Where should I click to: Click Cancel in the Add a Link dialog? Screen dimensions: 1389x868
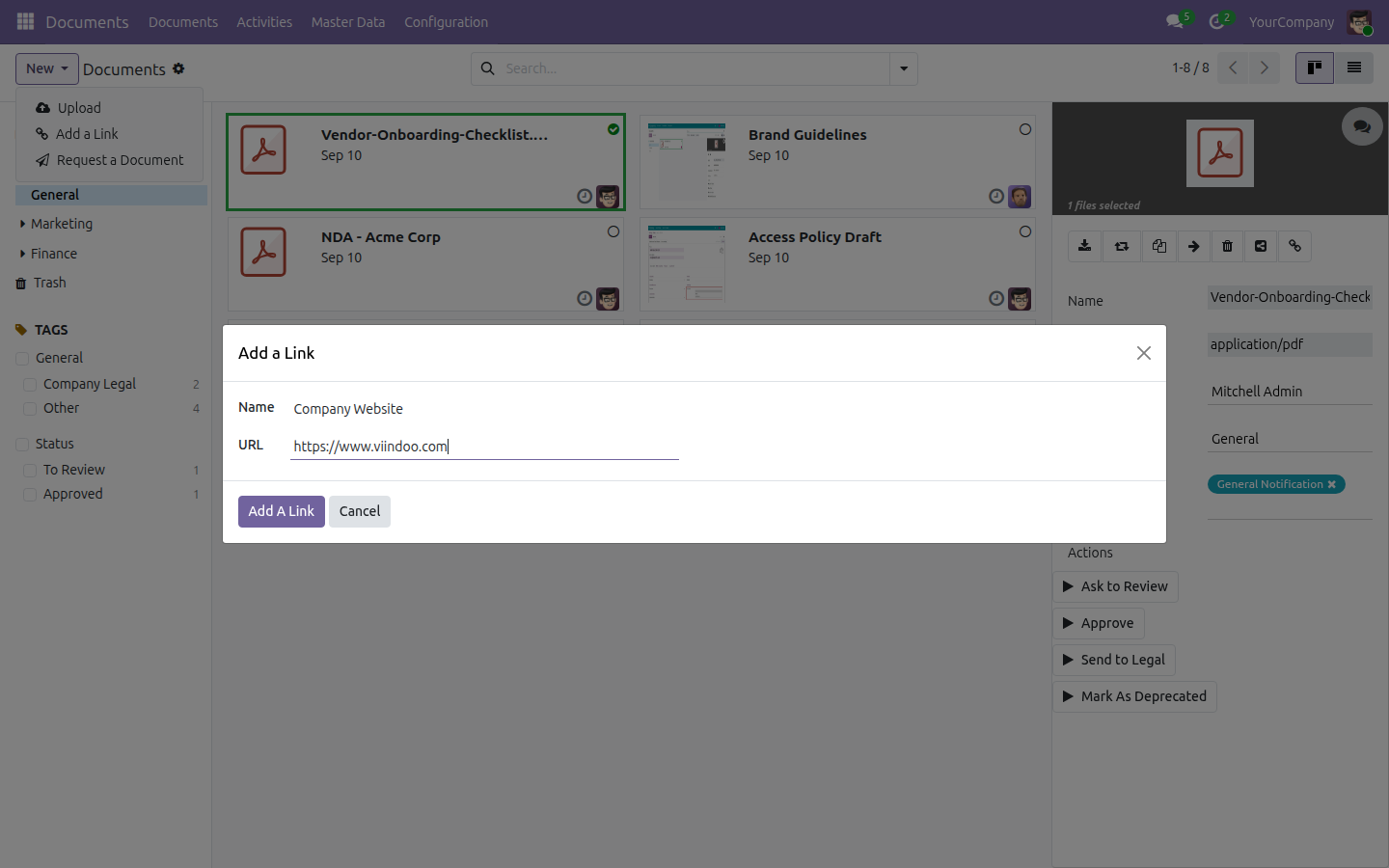click(360, 511)
